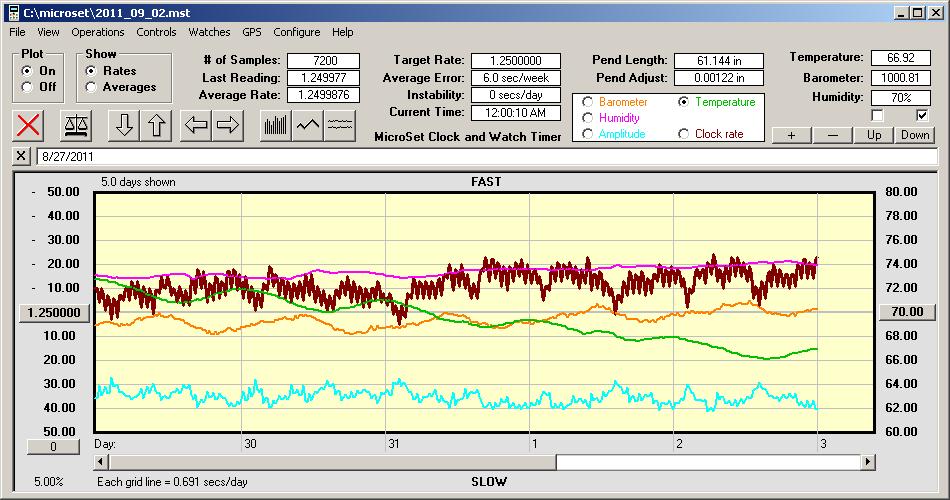This screenshot has width=950, height=500.
Task: Click the Last Reading field
Action: (324, 78)
